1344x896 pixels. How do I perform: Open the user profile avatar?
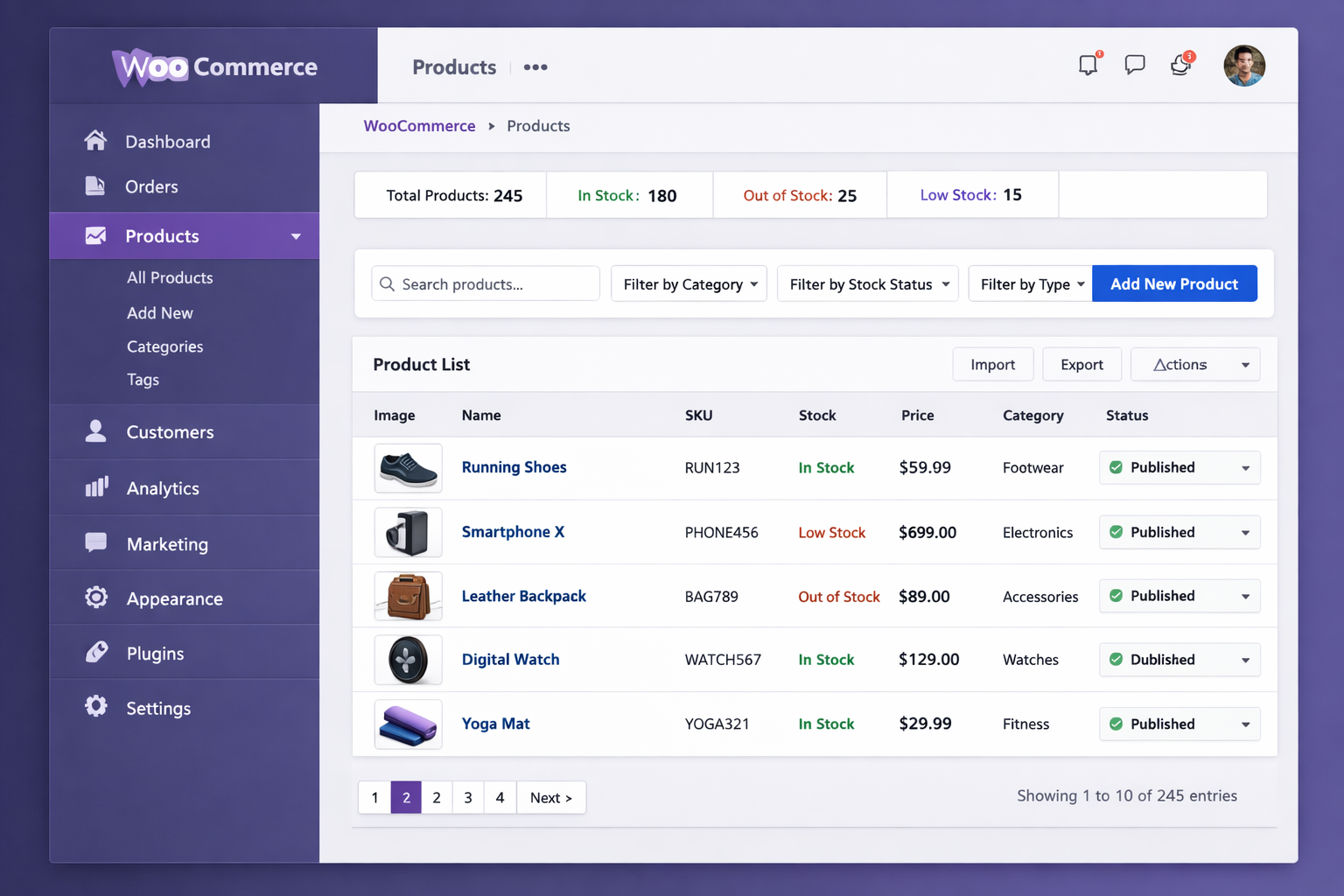pos(1243,66)
